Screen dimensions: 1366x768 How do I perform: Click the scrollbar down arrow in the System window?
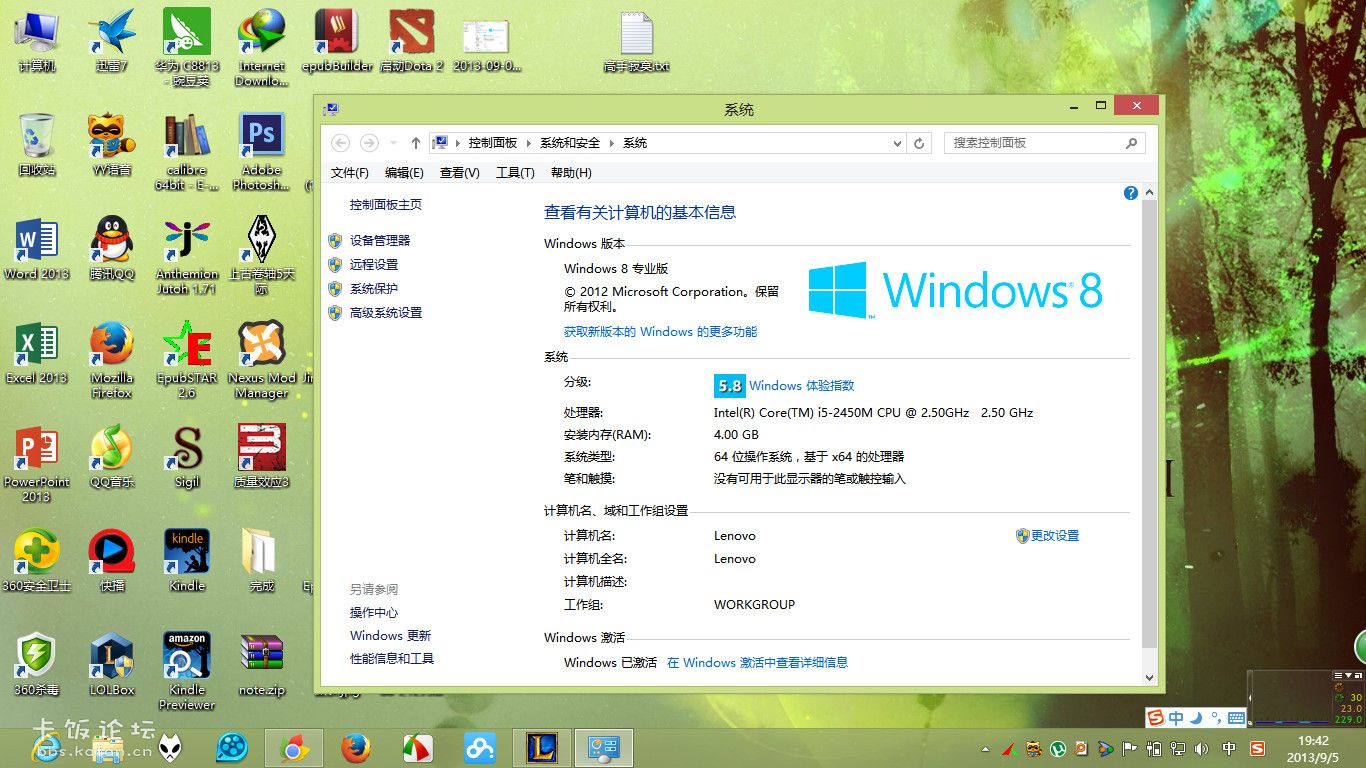[1149, 677]
